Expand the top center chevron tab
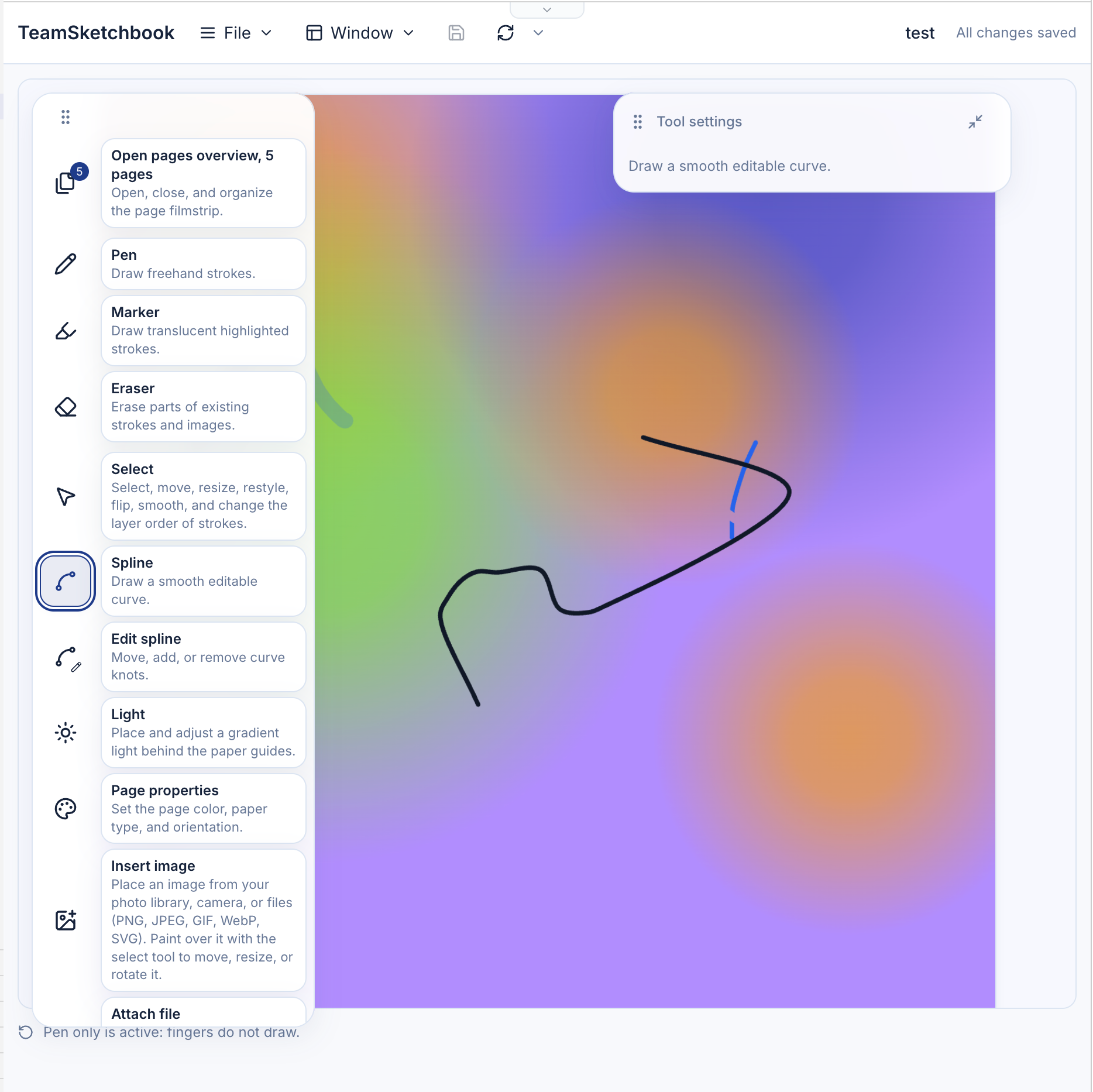The width and height of the screenshot is (1093, 1092). coord(547,10)
